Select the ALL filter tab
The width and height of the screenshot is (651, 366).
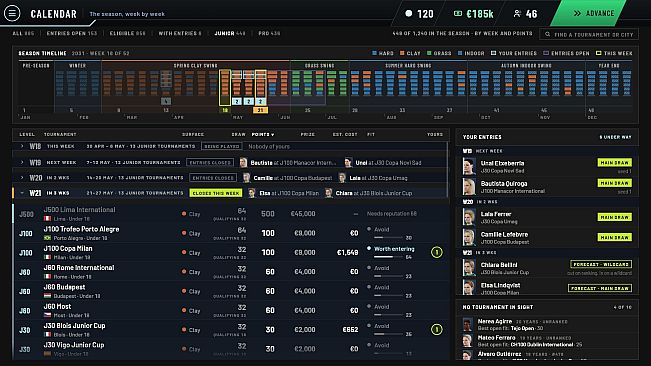click(23, 33)
